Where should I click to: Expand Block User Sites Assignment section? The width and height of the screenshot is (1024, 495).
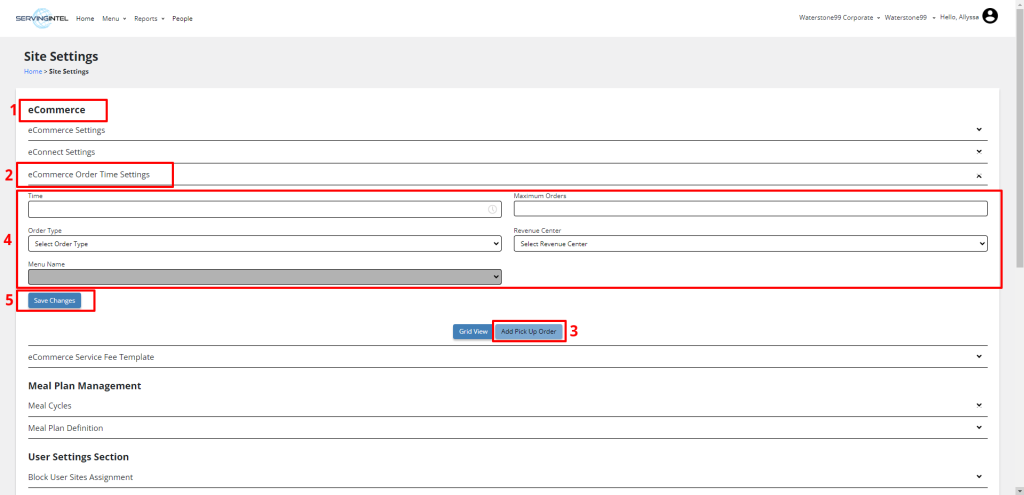978,477
